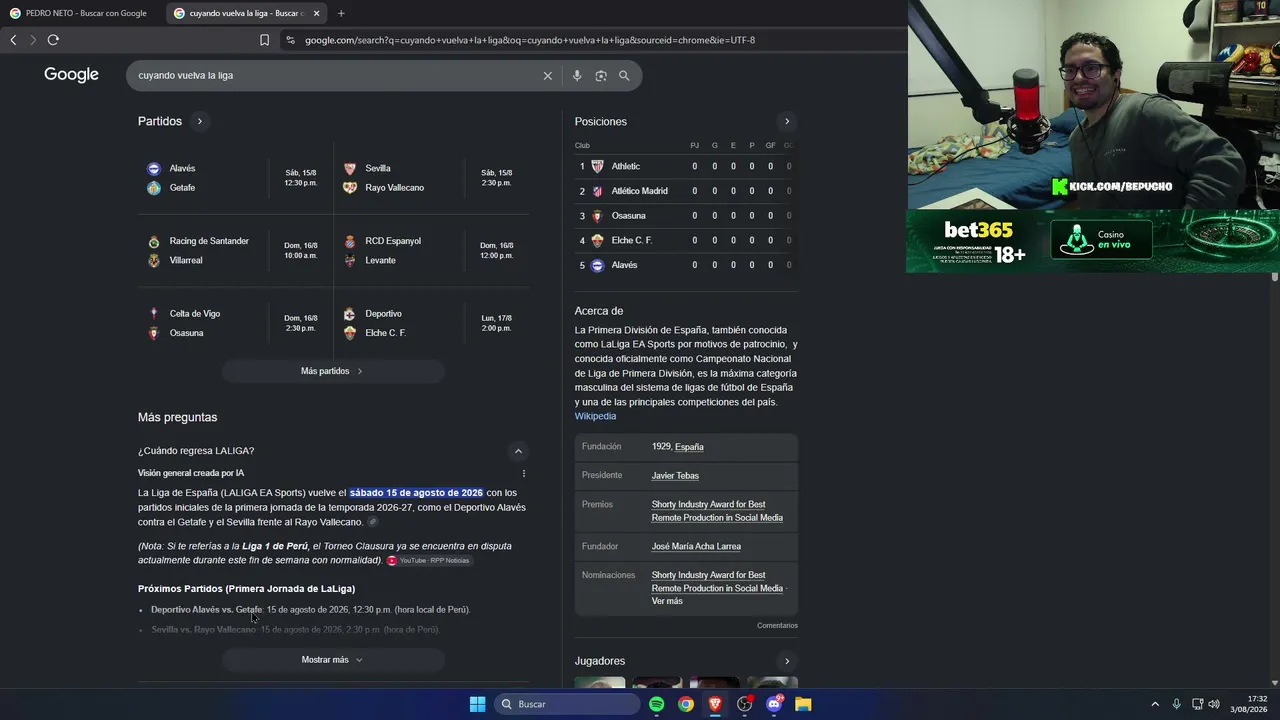Go back to the previous page
The image size is (1280, 720).
tap(13, 40)
